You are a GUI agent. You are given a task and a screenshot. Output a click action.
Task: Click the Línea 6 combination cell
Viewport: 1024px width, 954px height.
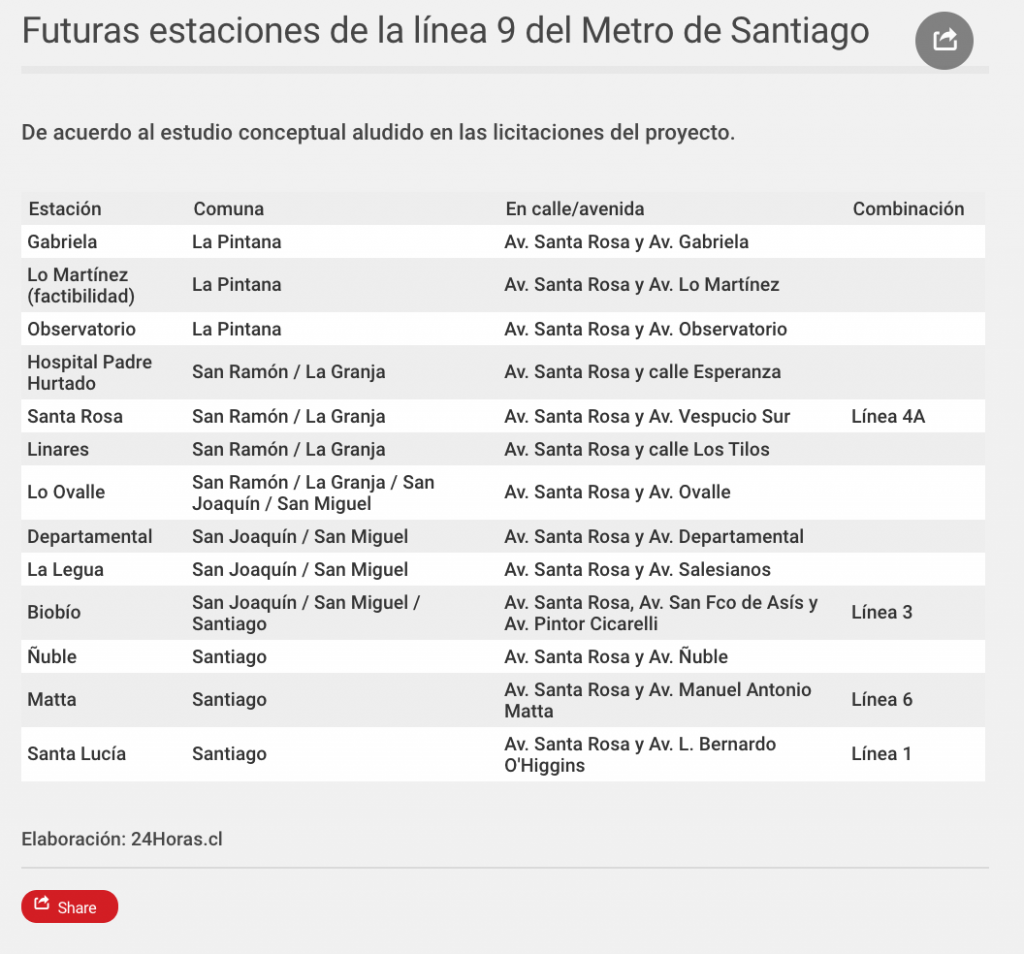(x=882, y=700)
